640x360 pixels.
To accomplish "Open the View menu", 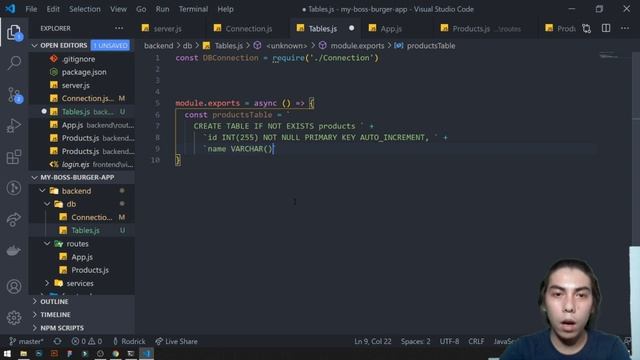I will (x=118, y=9).
